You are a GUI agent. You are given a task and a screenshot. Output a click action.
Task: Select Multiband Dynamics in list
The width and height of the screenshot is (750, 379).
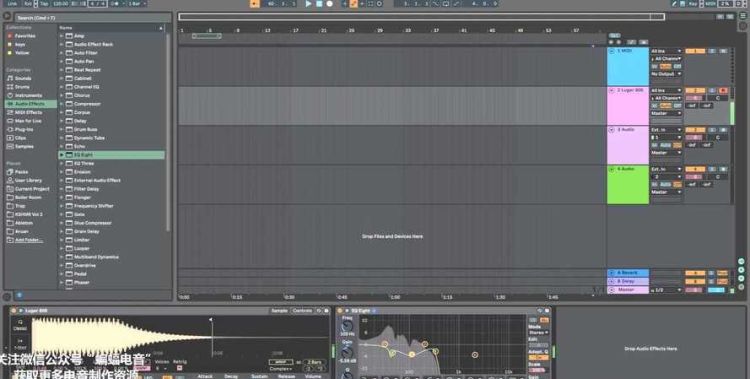(96, 257)
